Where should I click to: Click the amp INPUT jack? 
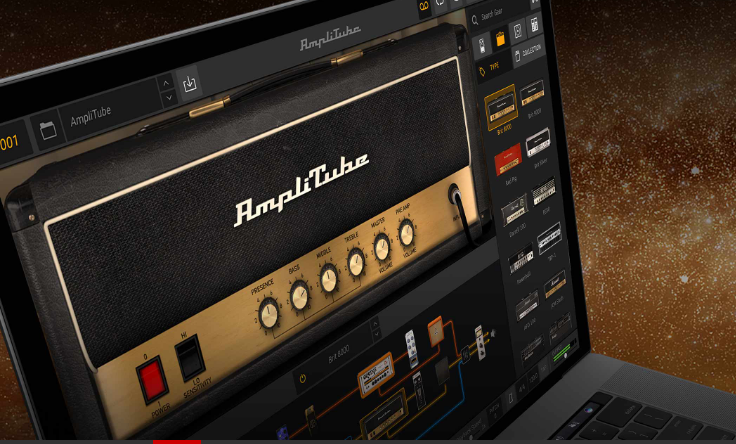coord(454,193)
